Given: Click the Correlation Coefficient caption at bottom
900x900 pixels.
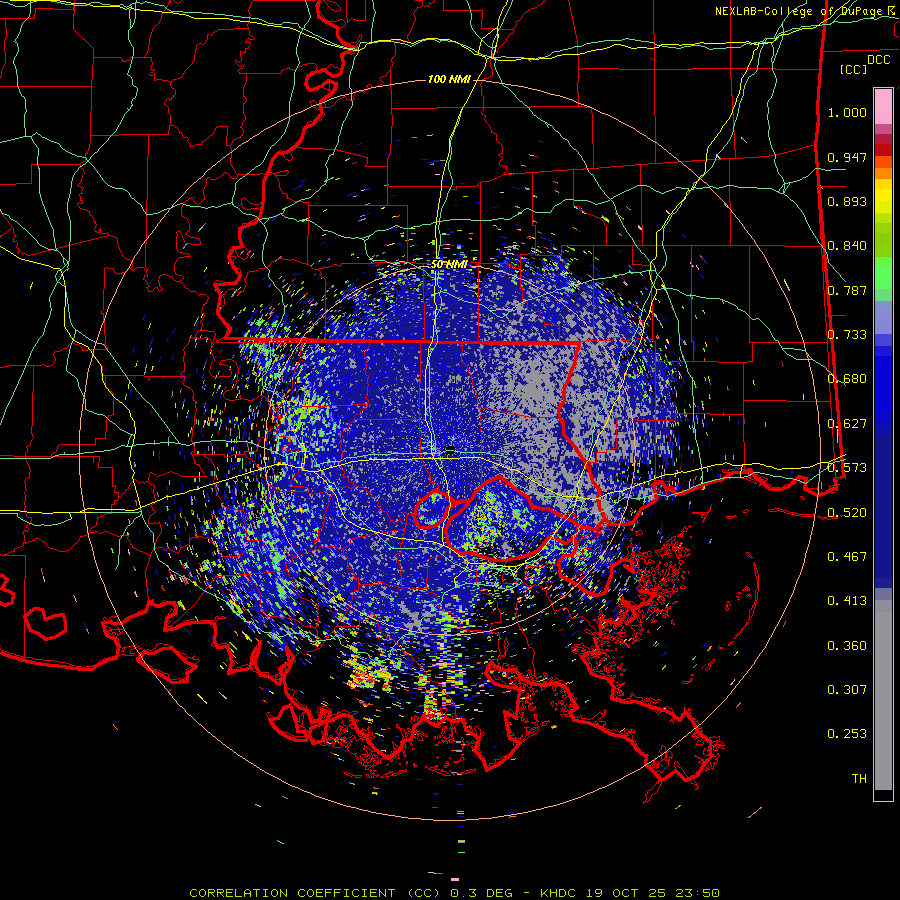Looking at the screenshot, I should [x=454, y=893].
